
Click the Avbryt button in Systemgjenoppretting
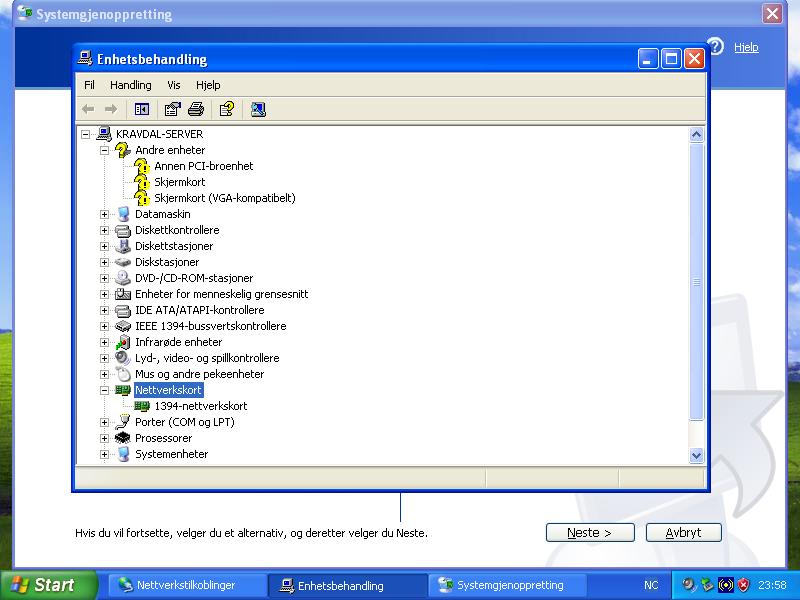tap(683, 533)
